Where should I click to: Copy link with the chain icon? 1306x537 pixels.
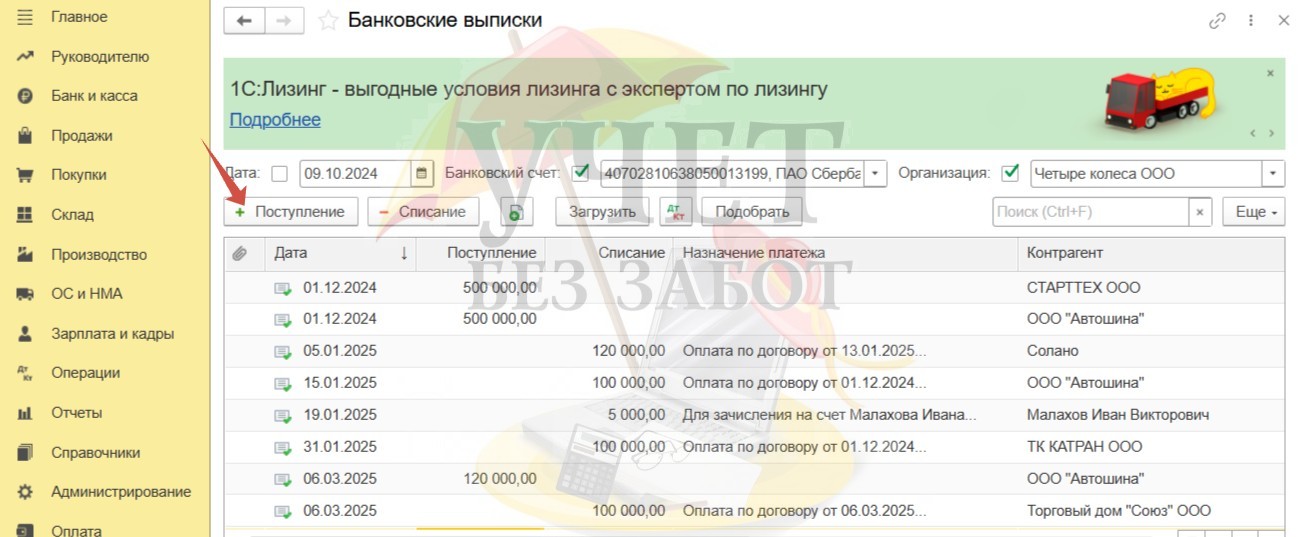(x=1218, y=20)
